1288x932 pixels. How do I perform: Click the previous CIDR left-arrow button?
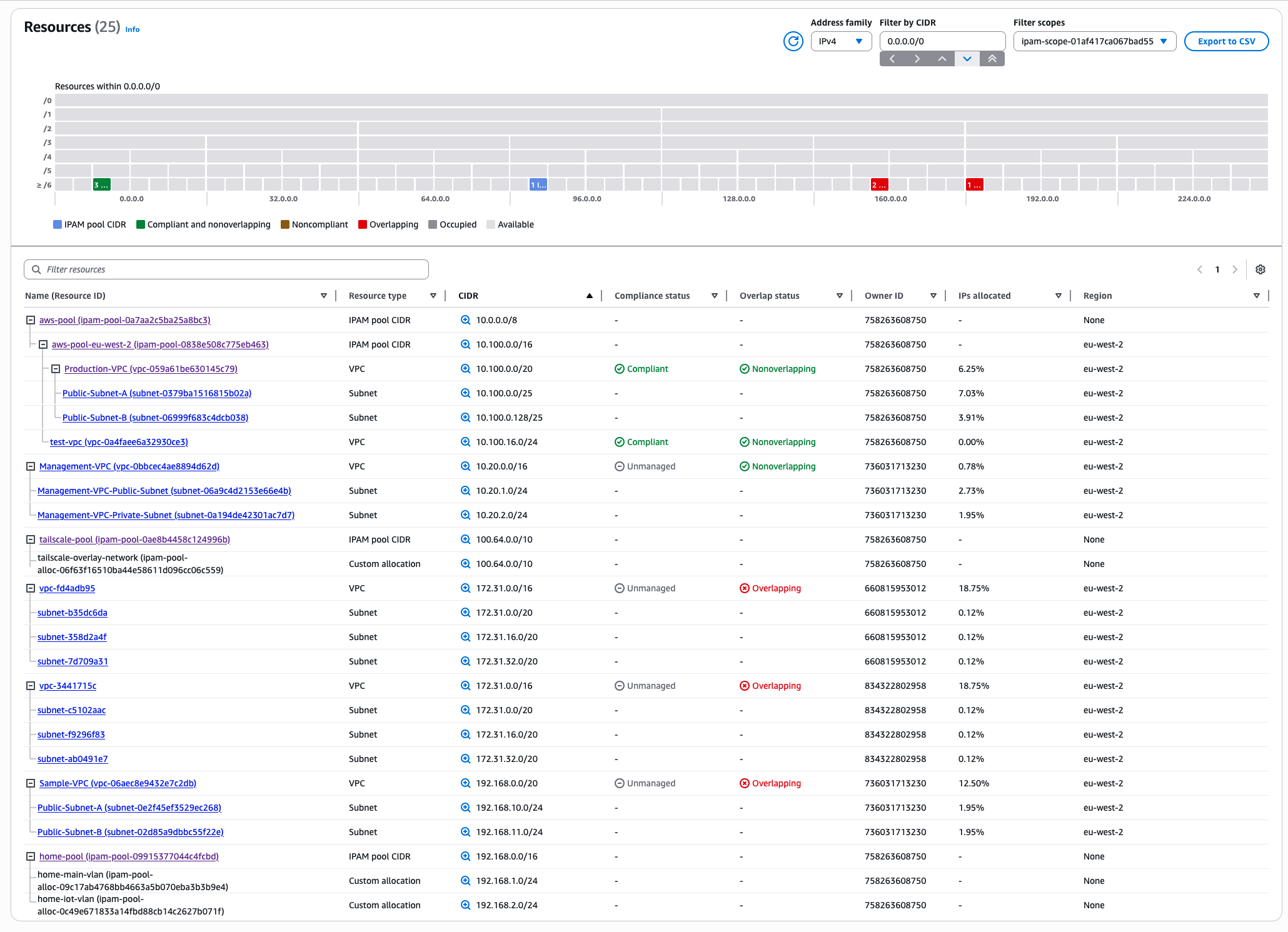click(x=892, y=59)
